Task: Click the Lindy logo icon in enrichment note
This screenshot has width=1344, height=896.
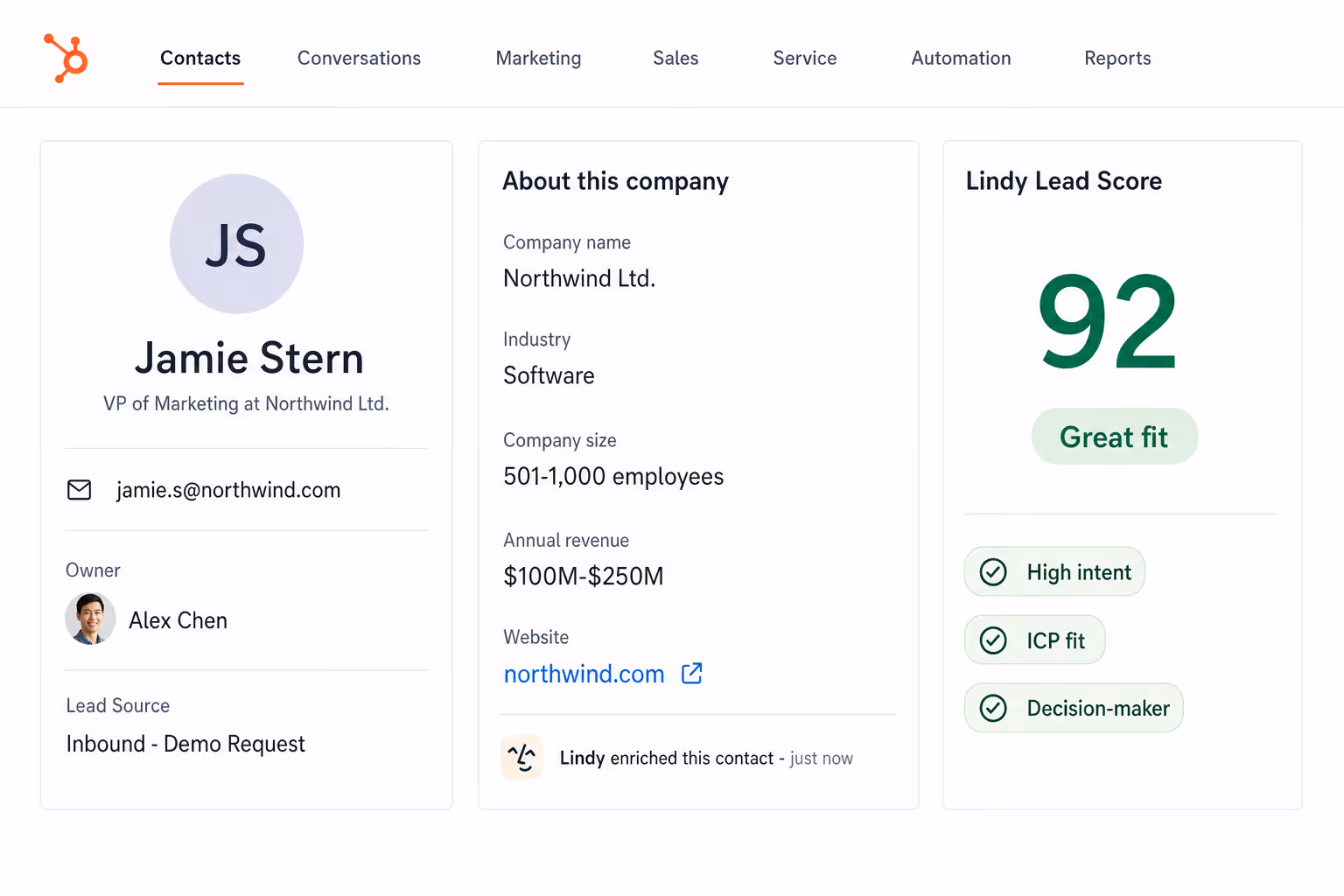Action: [x=521, y=757]
